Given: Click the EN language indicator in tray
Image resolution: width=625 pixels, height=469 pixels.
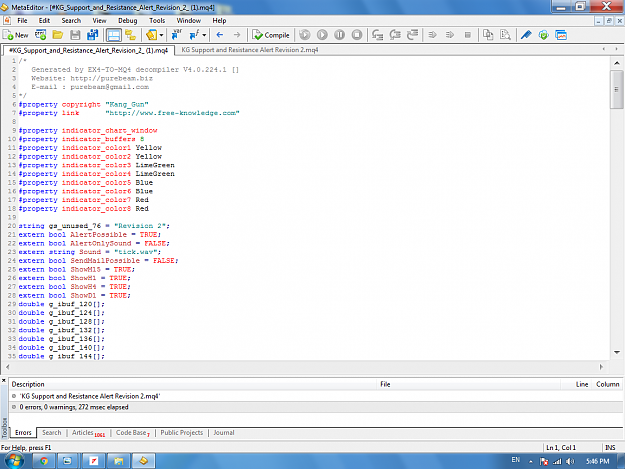Looking at the screenshot, I should click(x=516, y=460).
